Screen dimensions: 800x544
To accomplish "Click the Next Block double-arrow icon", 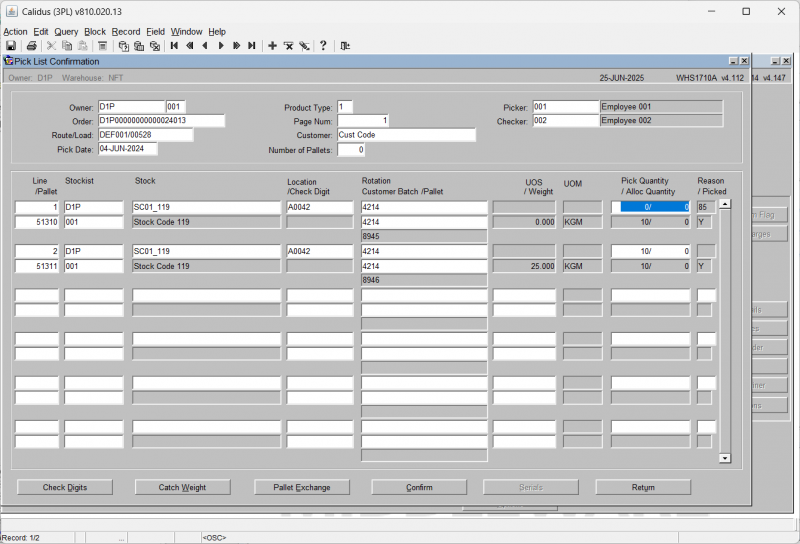I will pos(236,46).
